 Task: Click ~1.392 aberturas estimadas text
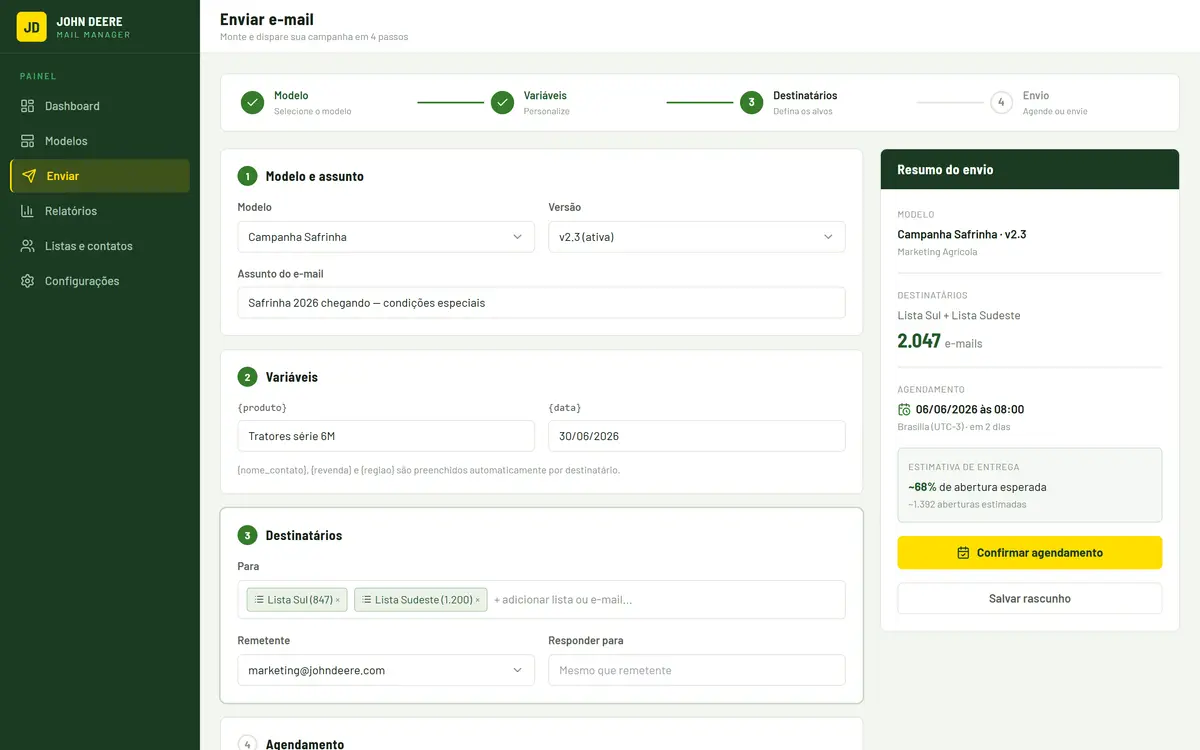[967, 504]
